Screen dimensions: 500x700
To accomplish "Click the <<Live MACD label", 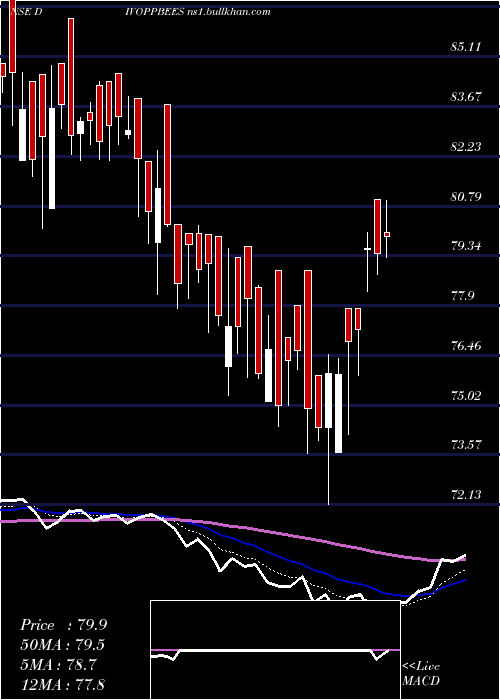I will [x=421, y=674].
